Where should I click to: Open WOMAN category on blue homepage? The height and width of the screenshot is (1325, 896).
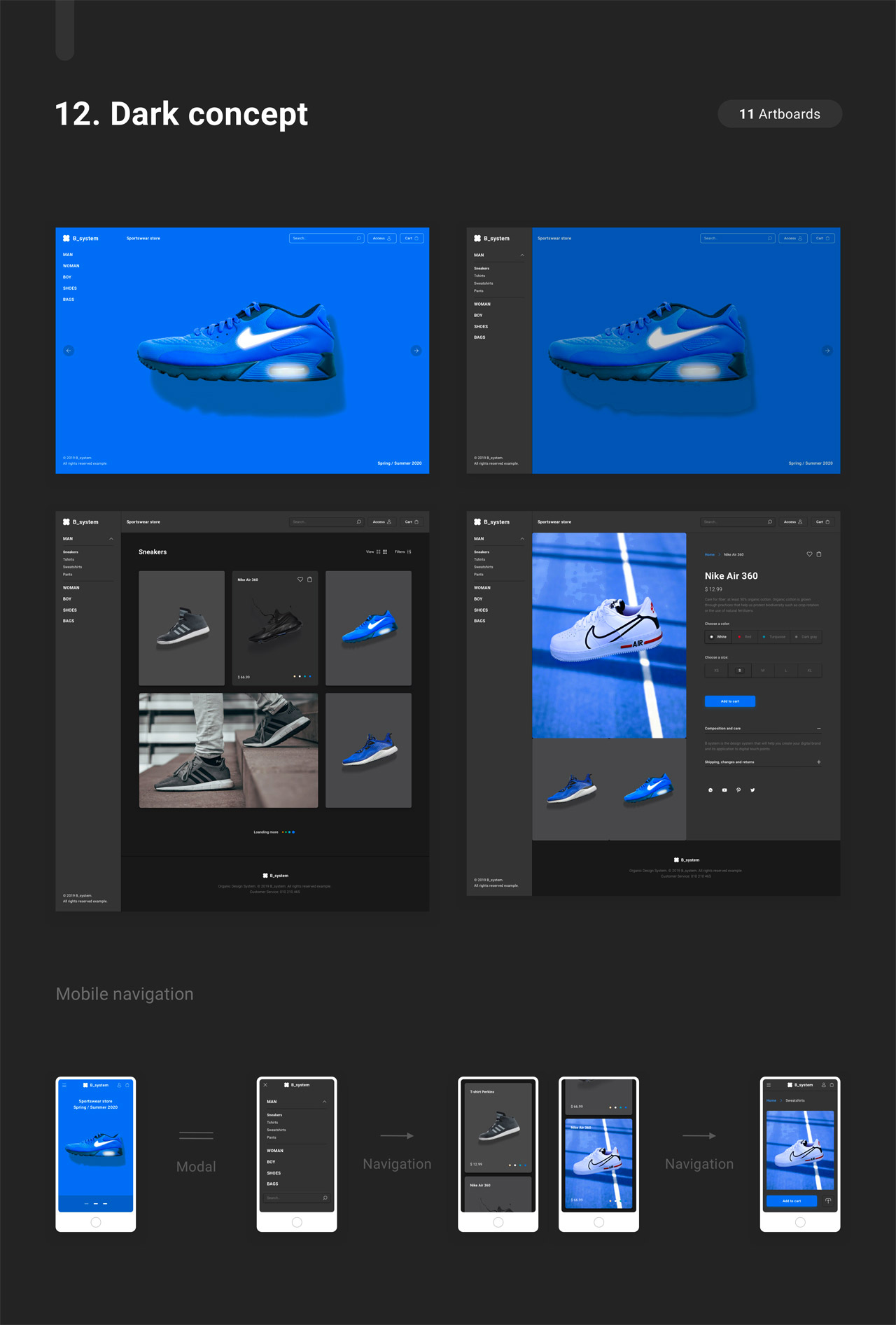71,266
